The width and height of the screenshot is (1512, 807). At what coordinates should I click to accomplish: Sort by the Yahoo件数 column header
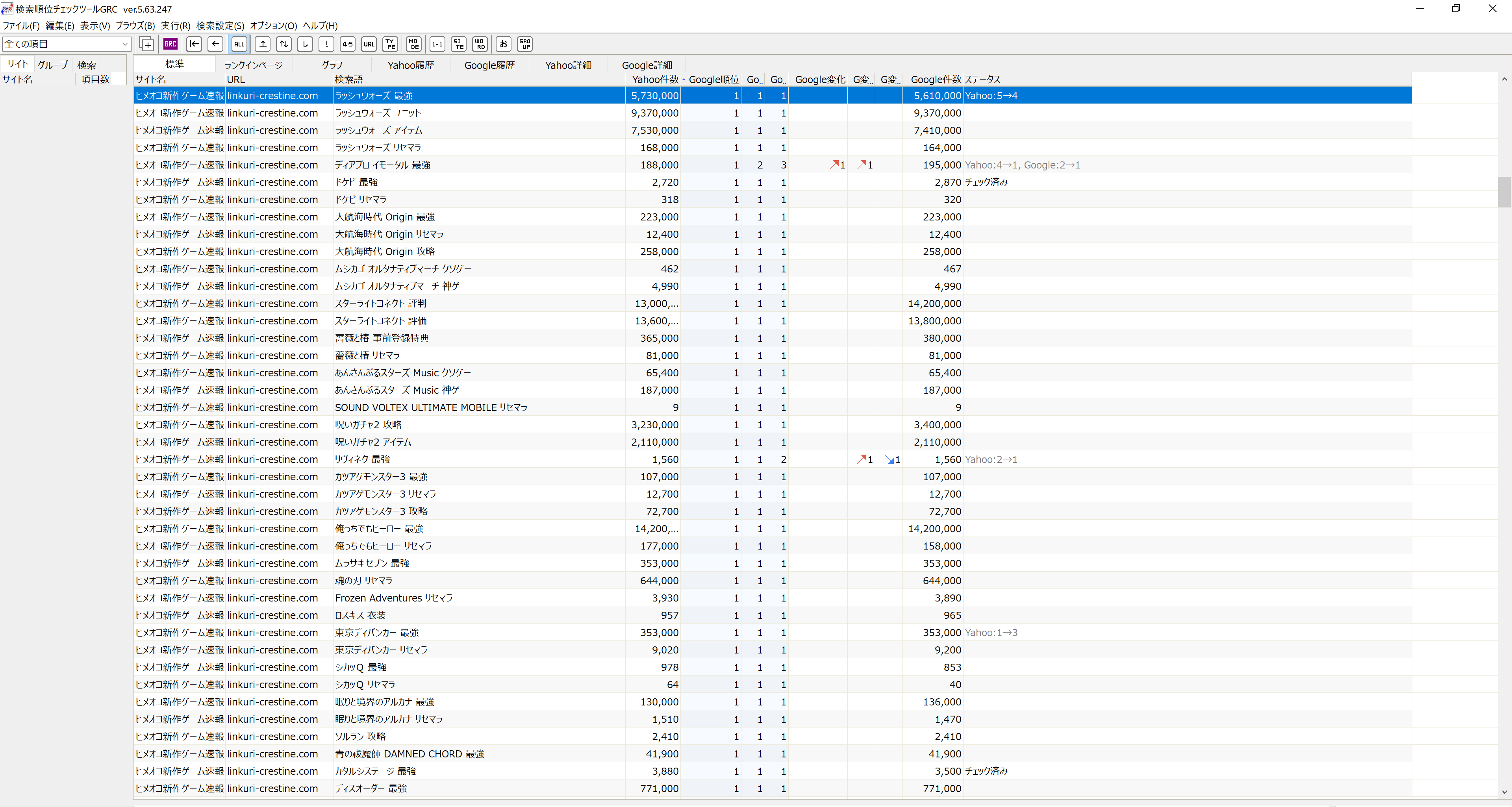tap(654, 79)
